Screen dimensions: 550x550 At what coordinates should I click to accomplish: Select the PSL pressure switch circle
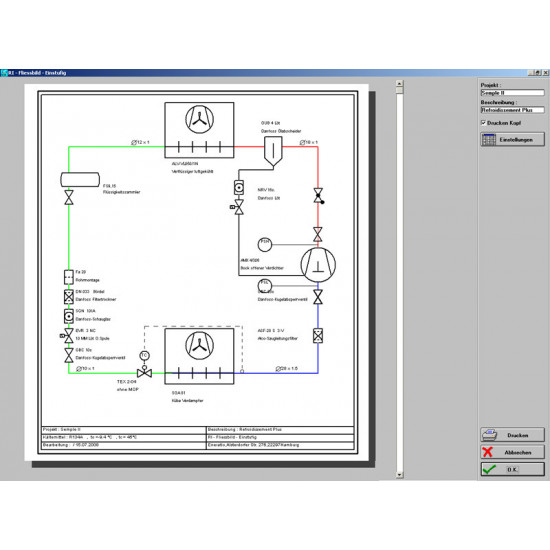coord(265,286)
